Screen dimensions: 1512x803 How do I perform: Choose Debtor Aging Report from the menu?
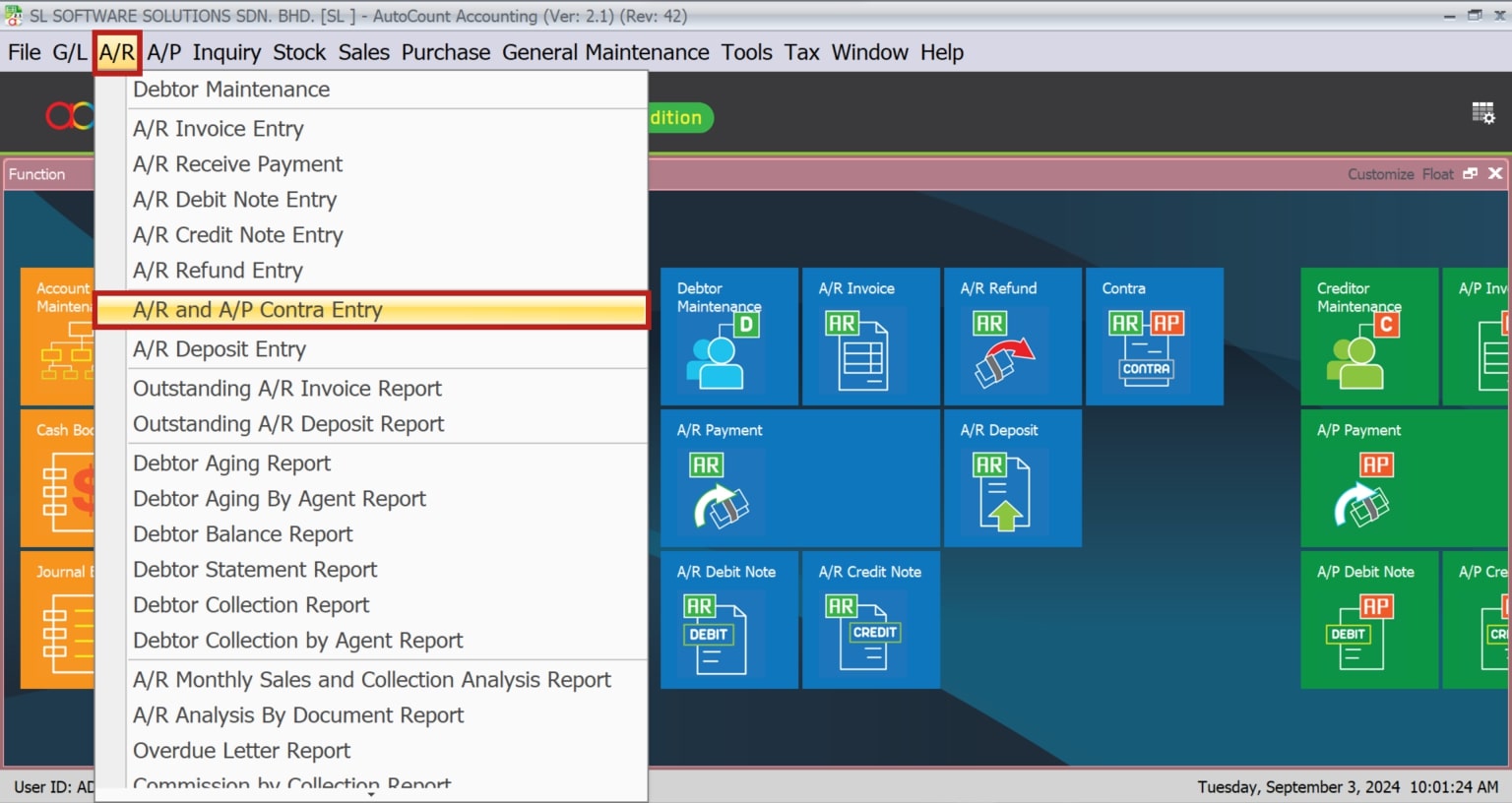point(232,463)
